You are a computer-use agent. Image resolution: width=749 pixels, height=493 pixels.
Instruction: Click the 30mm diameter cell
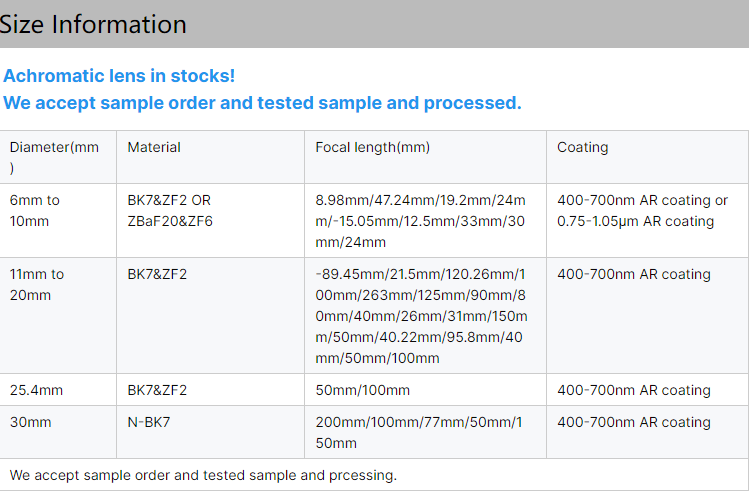point(30,422)
